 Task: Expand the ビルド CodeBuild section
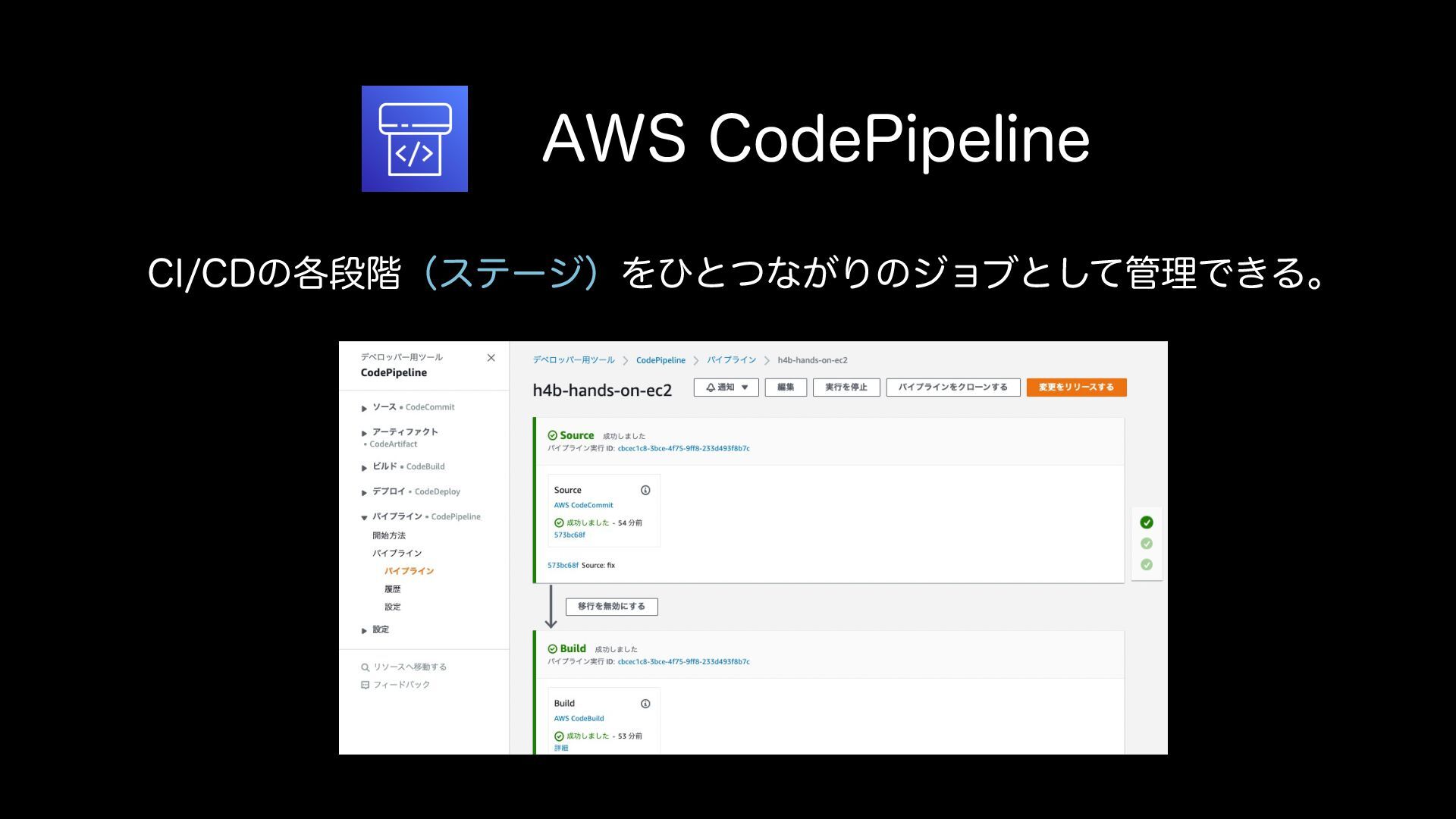[364, 467]
